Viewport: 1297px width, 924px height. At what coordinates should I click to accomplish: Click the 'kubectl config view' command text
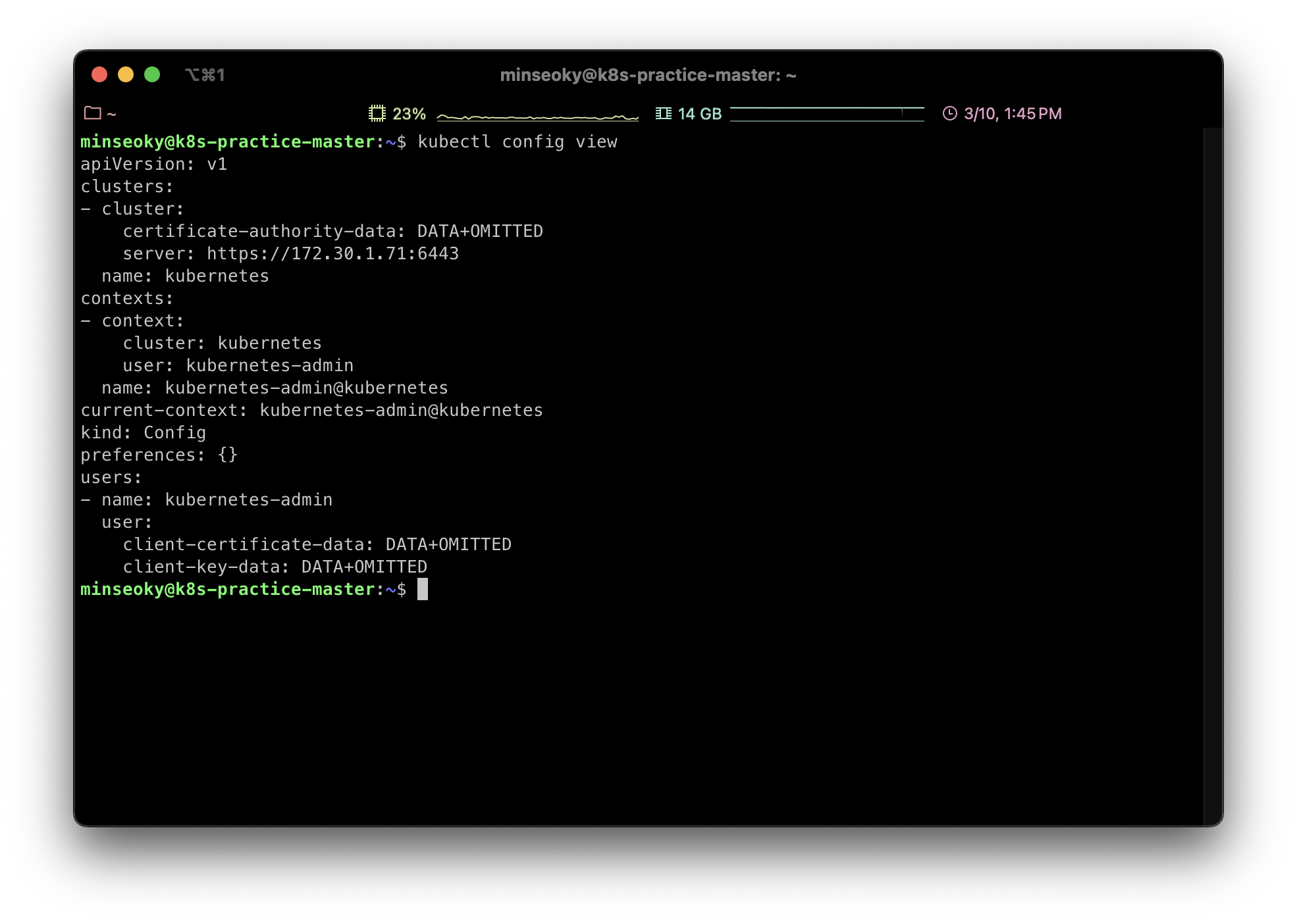(517, 141)
